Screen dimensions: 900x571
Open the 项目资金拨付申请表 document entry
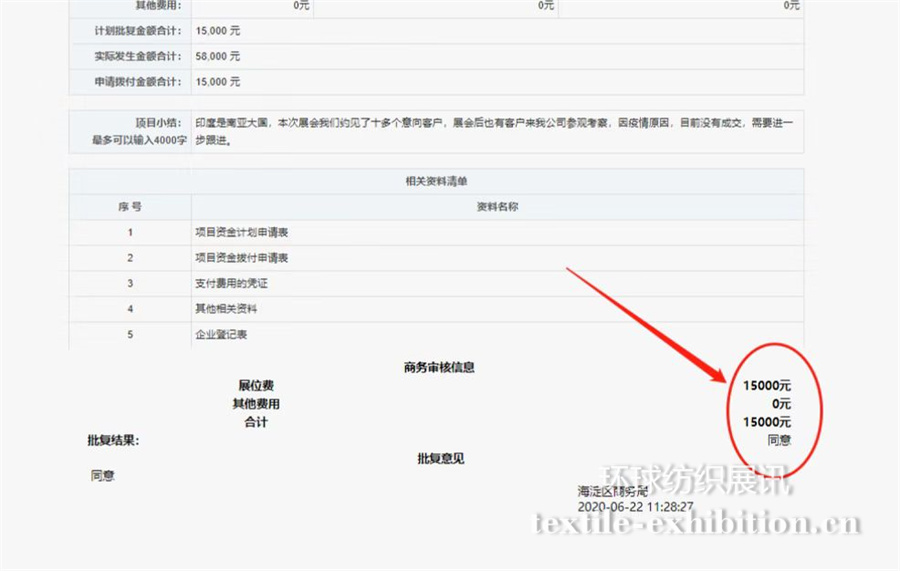coord(242,258)
